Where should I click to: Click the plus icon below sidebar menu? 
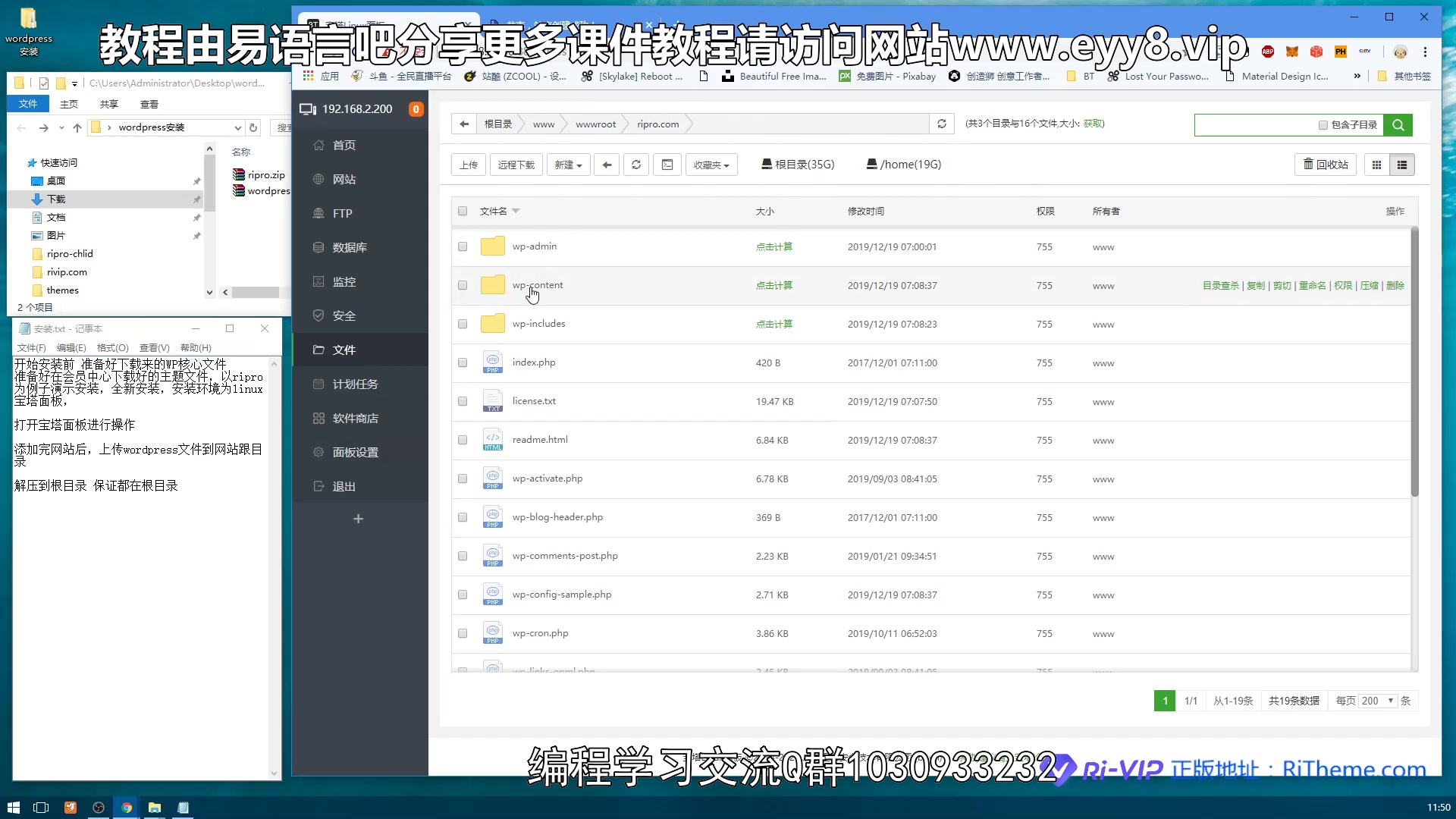click(x=359, y=519)
